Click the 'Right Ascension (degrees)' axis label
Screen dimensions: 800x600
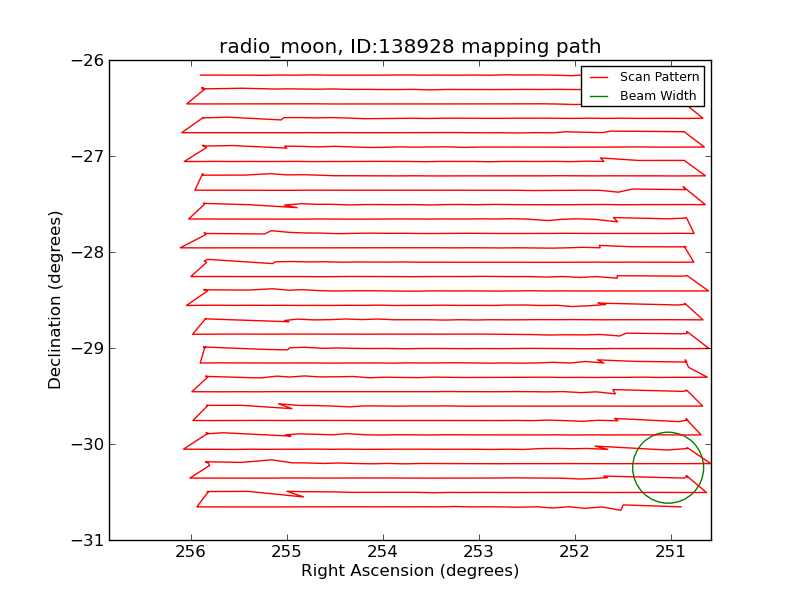tap(410, 571)
